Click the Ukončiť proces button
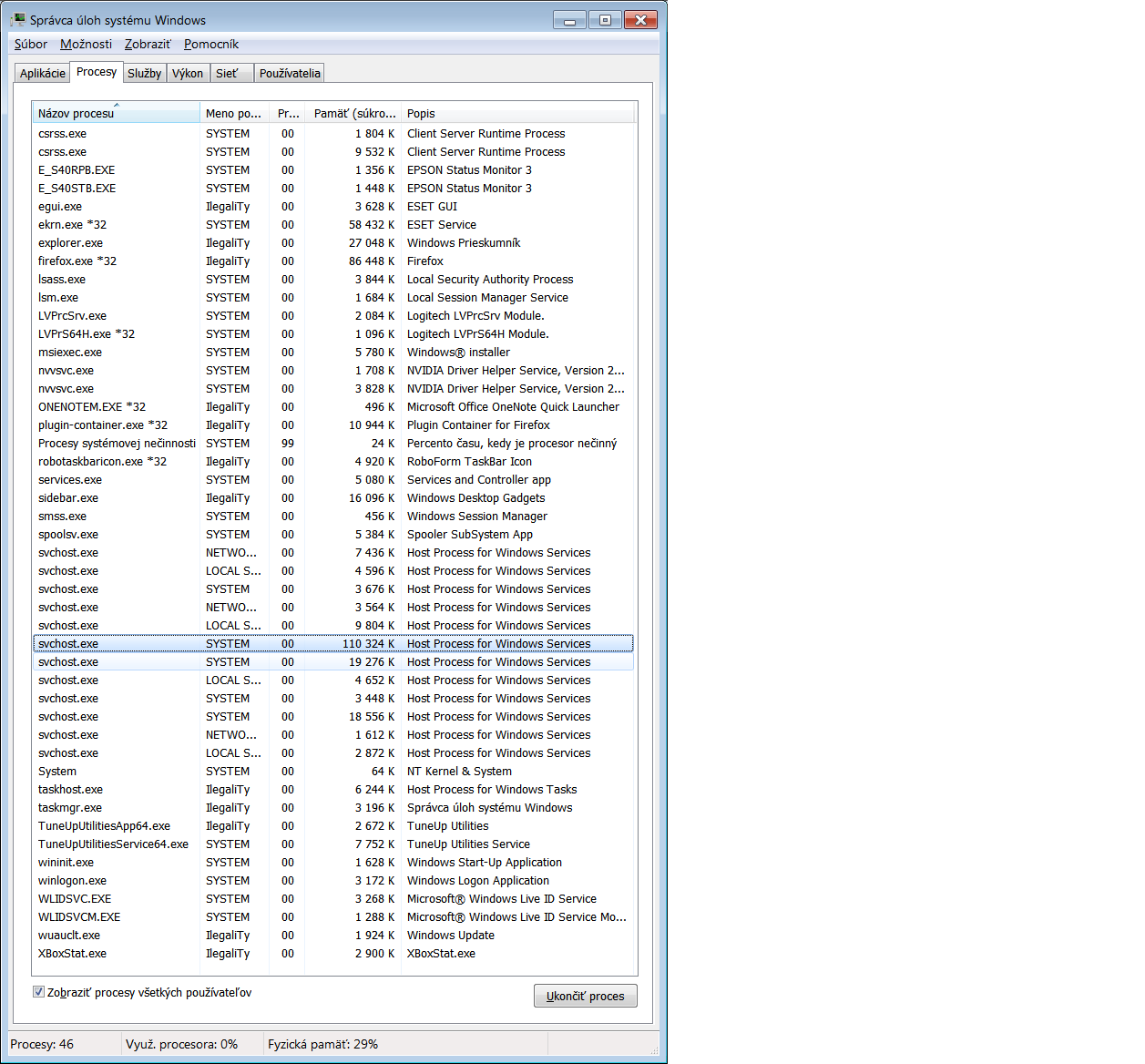This screenshot has width=1145, height=1064. click(x=585, y=996)
